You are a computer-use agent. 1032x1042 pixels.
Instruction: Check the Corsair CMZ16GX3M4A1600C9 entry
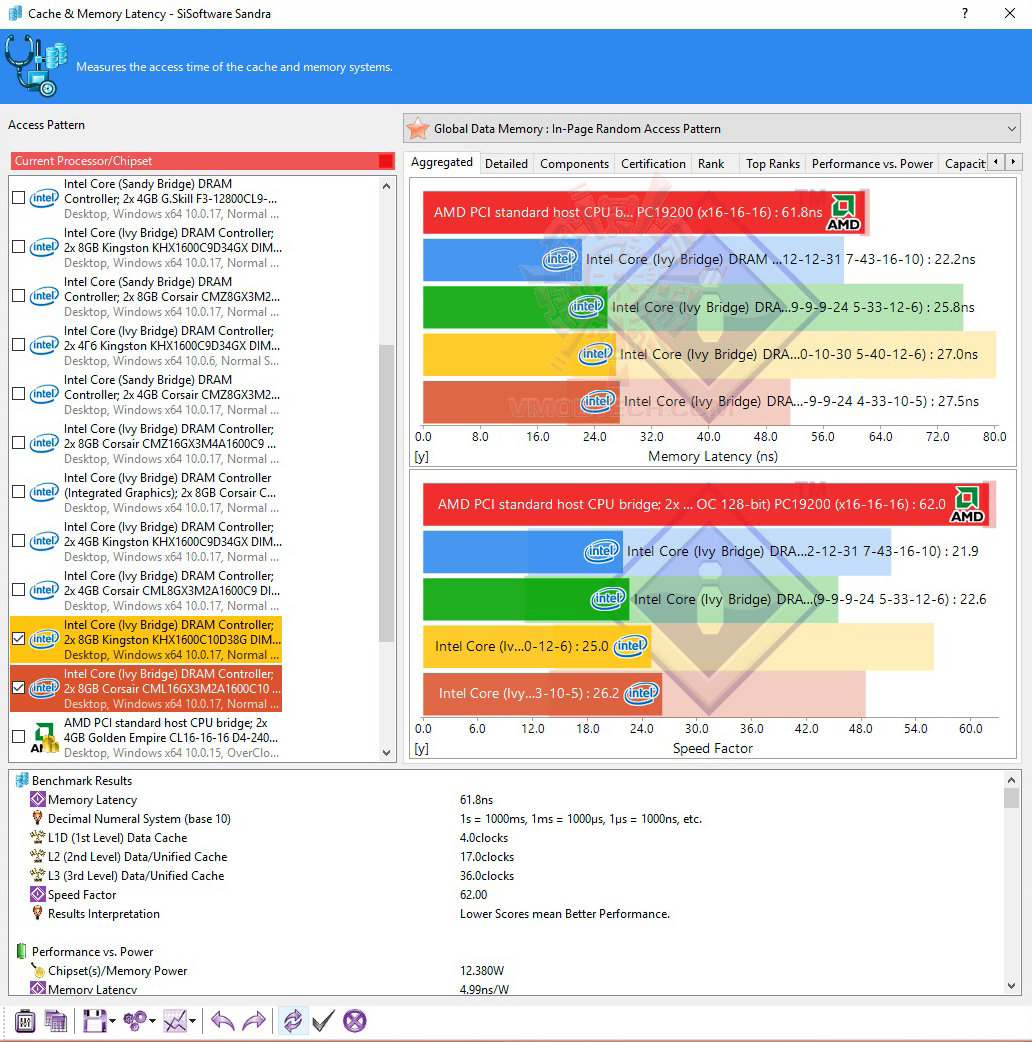pos(19,443)
